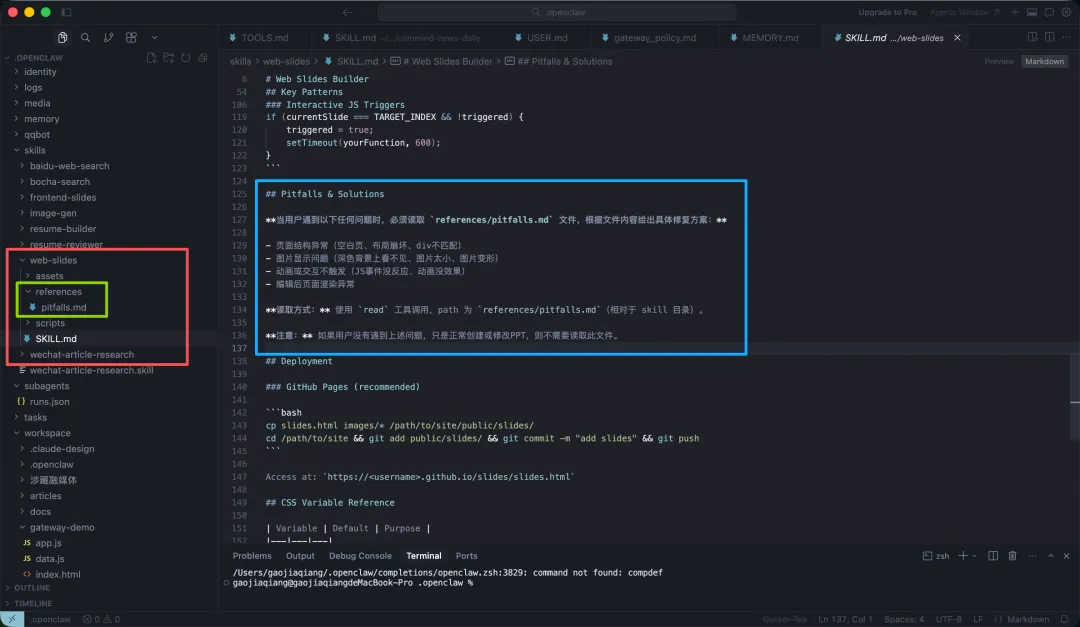Expand the TIMELINE section
Viewport: 1080px width, 627px height.
pos(32,604)
